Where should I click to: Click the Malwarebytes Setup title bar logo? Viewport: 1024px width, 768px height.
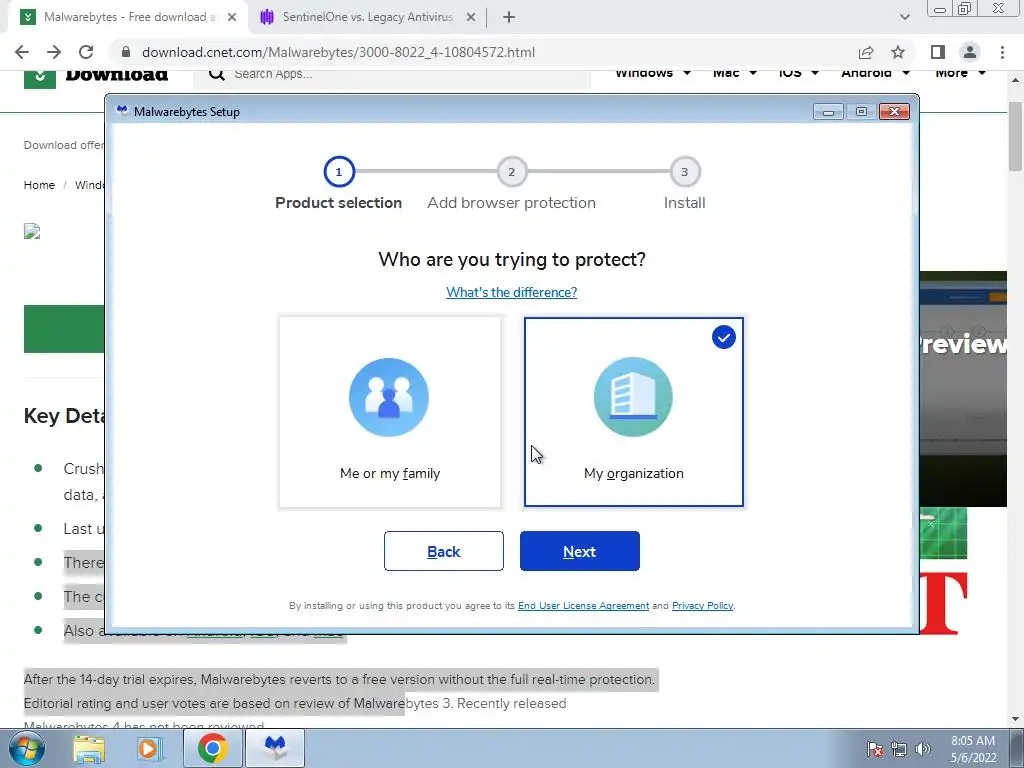pyautogui.click(x=121, y=111)
